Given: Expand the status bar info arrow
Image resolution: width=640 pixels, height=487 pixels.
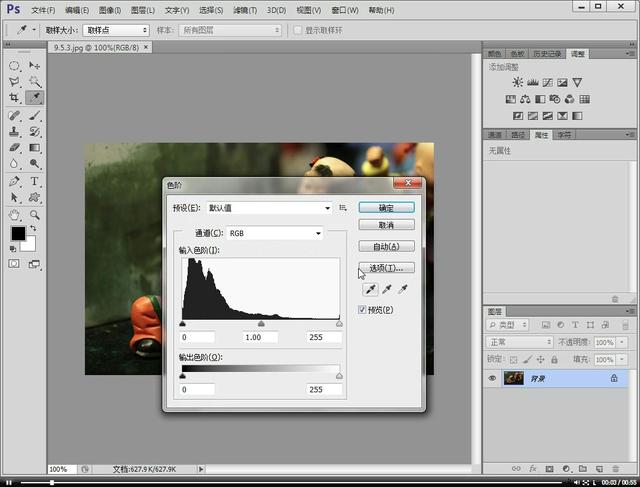Looking at the screenshot, I should [201, 469].
